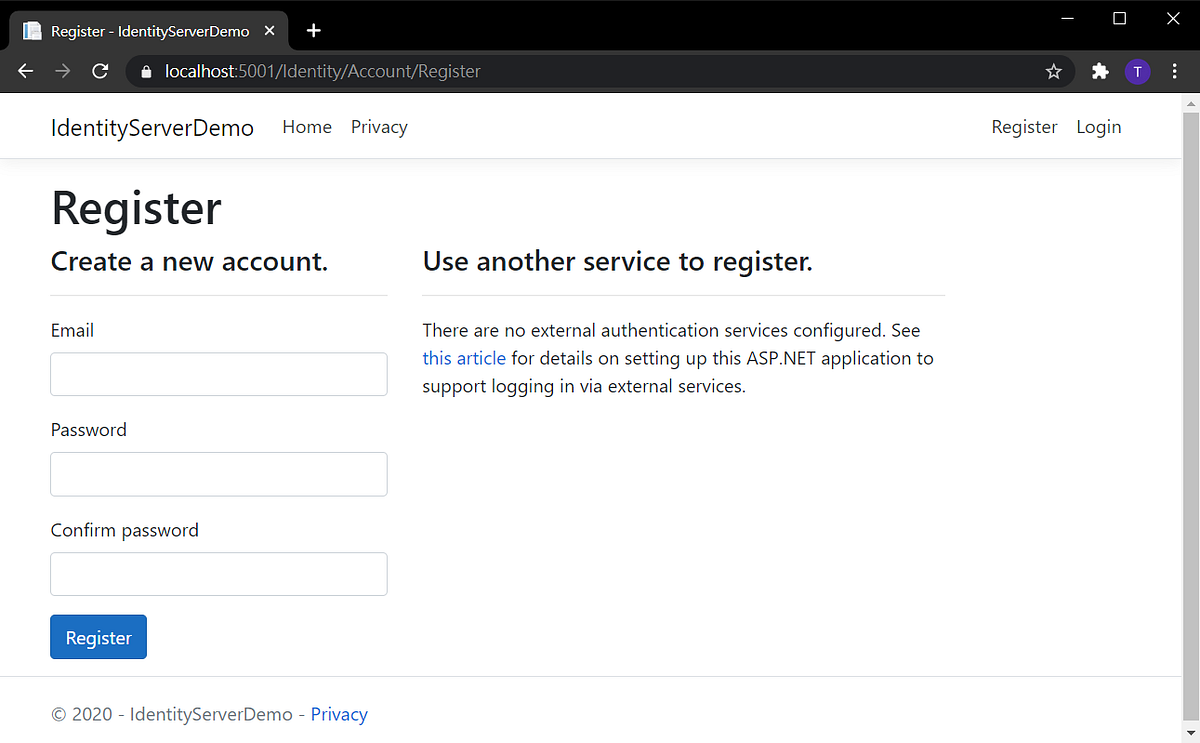The image size is (1200, 743).
Task: Click the vertical page scrollbar
Action: 1191,400
